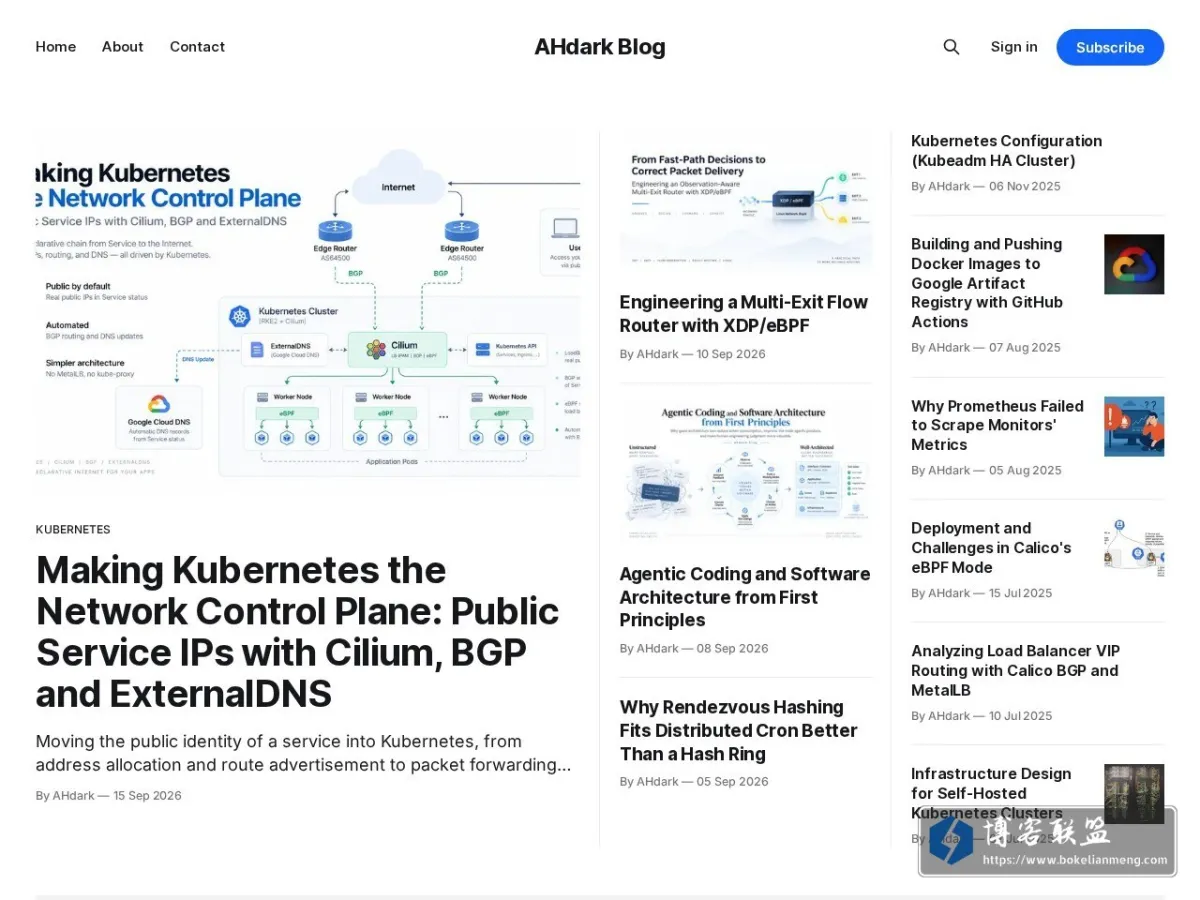Open 'Why Rendezvous Hashing Fits Distributed Cron Better'

[x=739, y=731]
